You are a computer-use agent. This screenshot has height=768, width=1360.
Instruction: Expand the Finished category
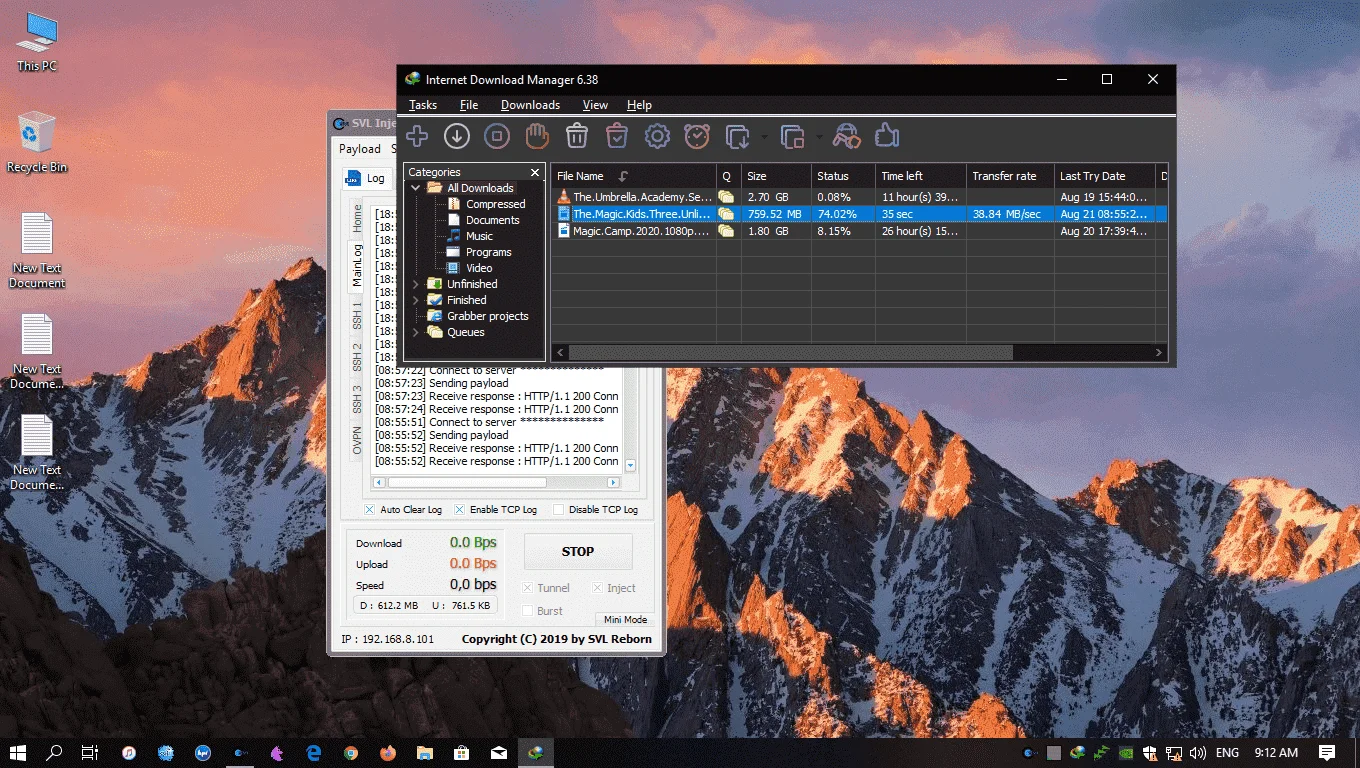pos(416,300)
